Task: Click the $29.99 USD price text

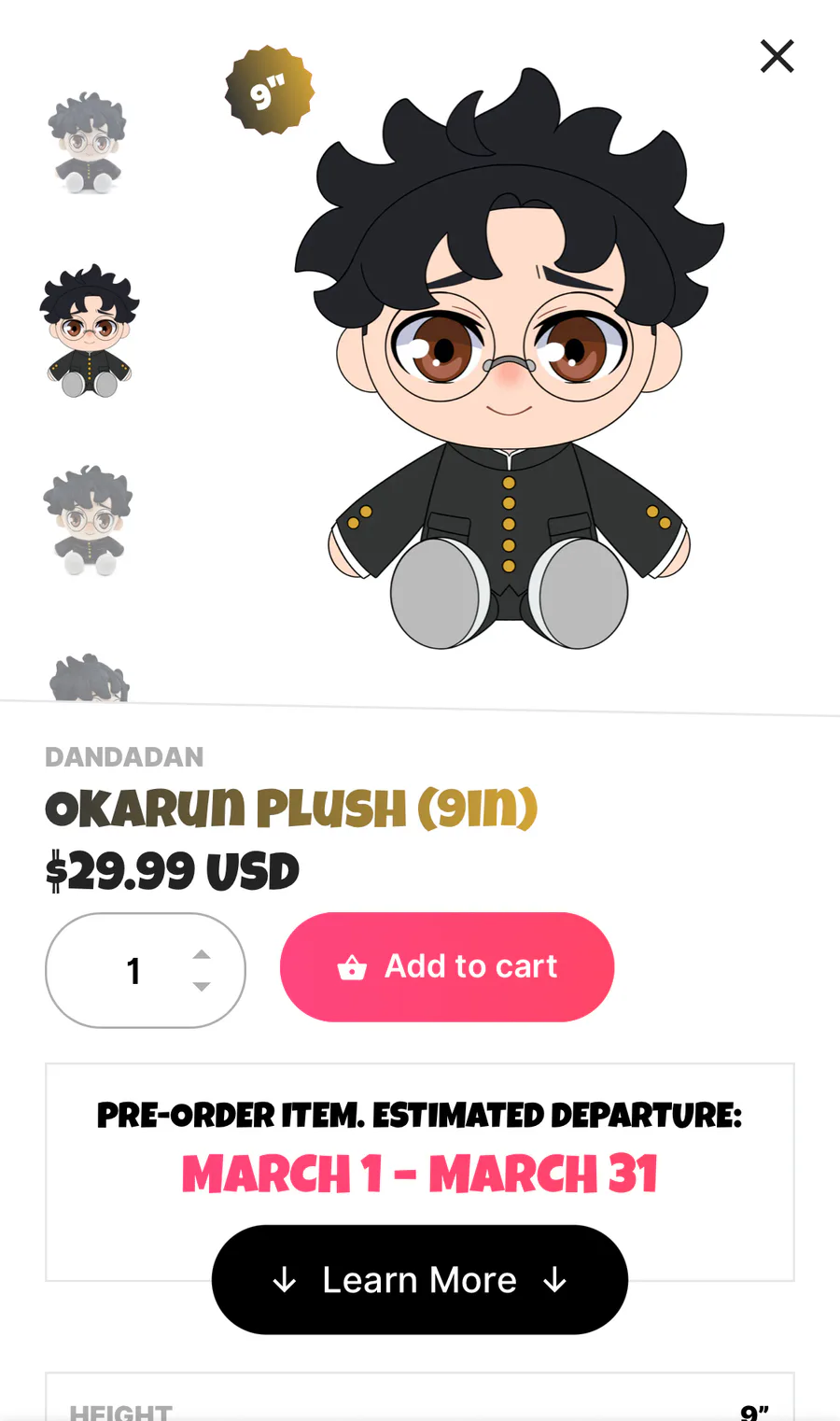Action: coord(173,872)
